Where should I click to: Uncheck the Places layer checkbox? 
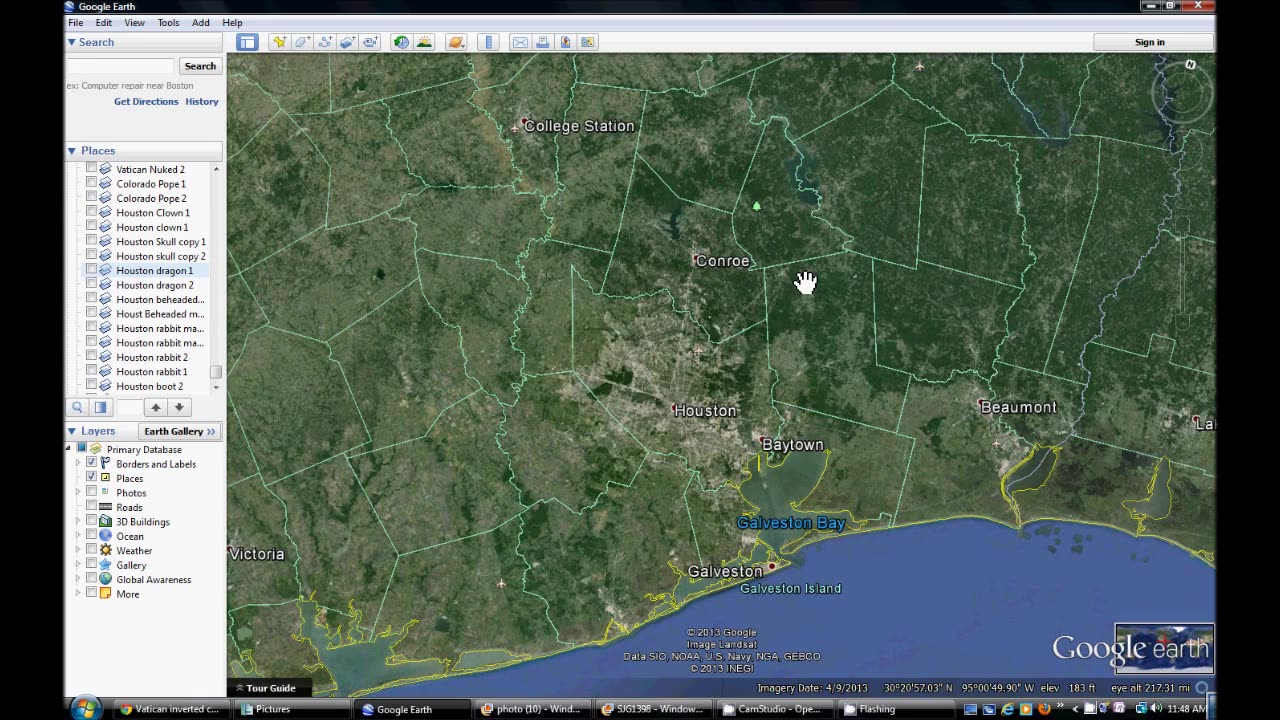tap(91, 478)
